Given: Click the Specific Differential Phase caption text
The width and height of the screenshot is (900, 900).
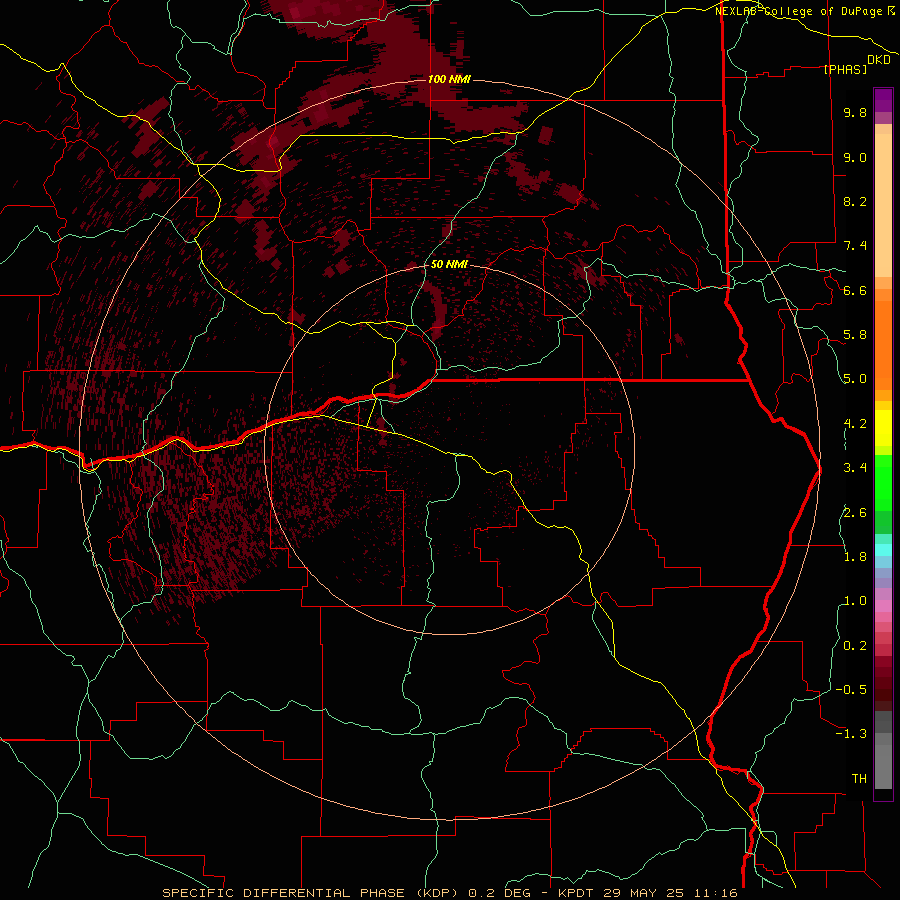Looking at the screenshot, I should click(x=450, y=893).
